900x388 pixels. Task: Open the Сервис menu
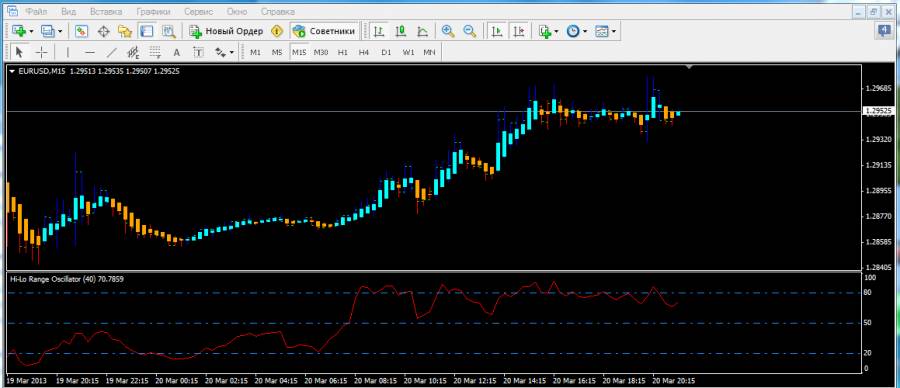pos(198,11)
